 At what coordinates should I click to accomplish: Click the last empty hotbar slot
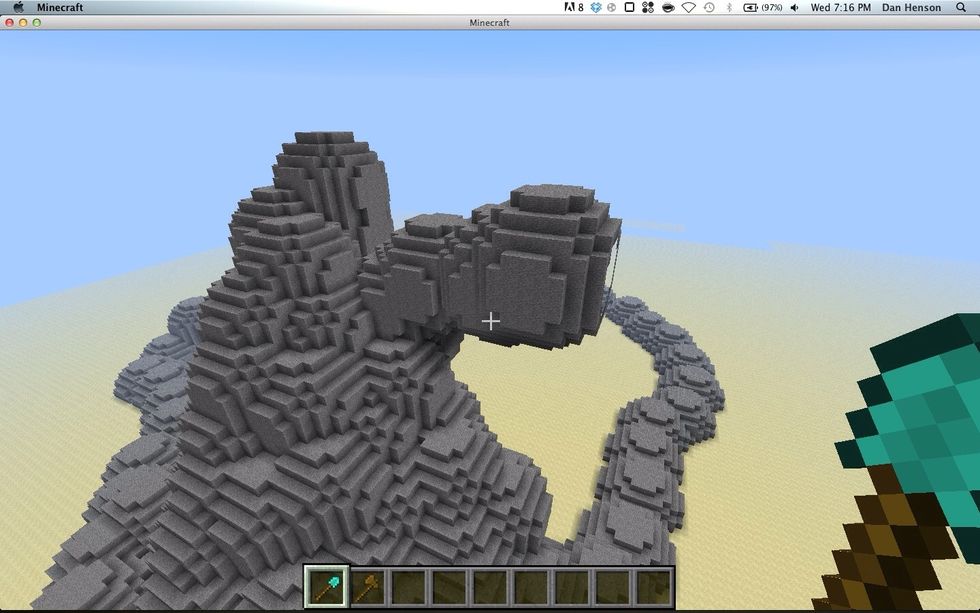click(653, 586)
